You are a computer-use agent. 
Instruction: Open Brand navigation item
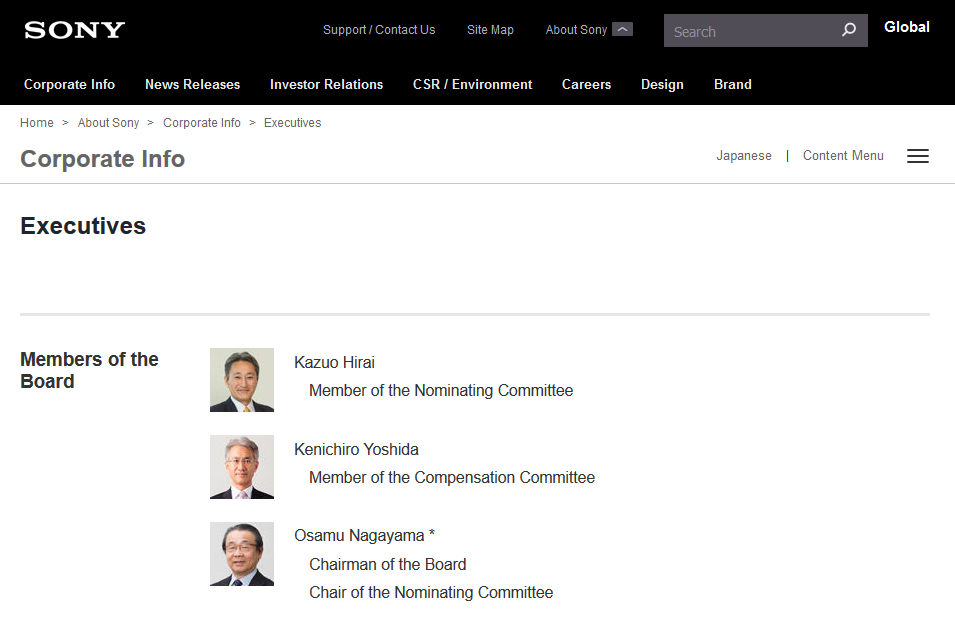point(733,85)
